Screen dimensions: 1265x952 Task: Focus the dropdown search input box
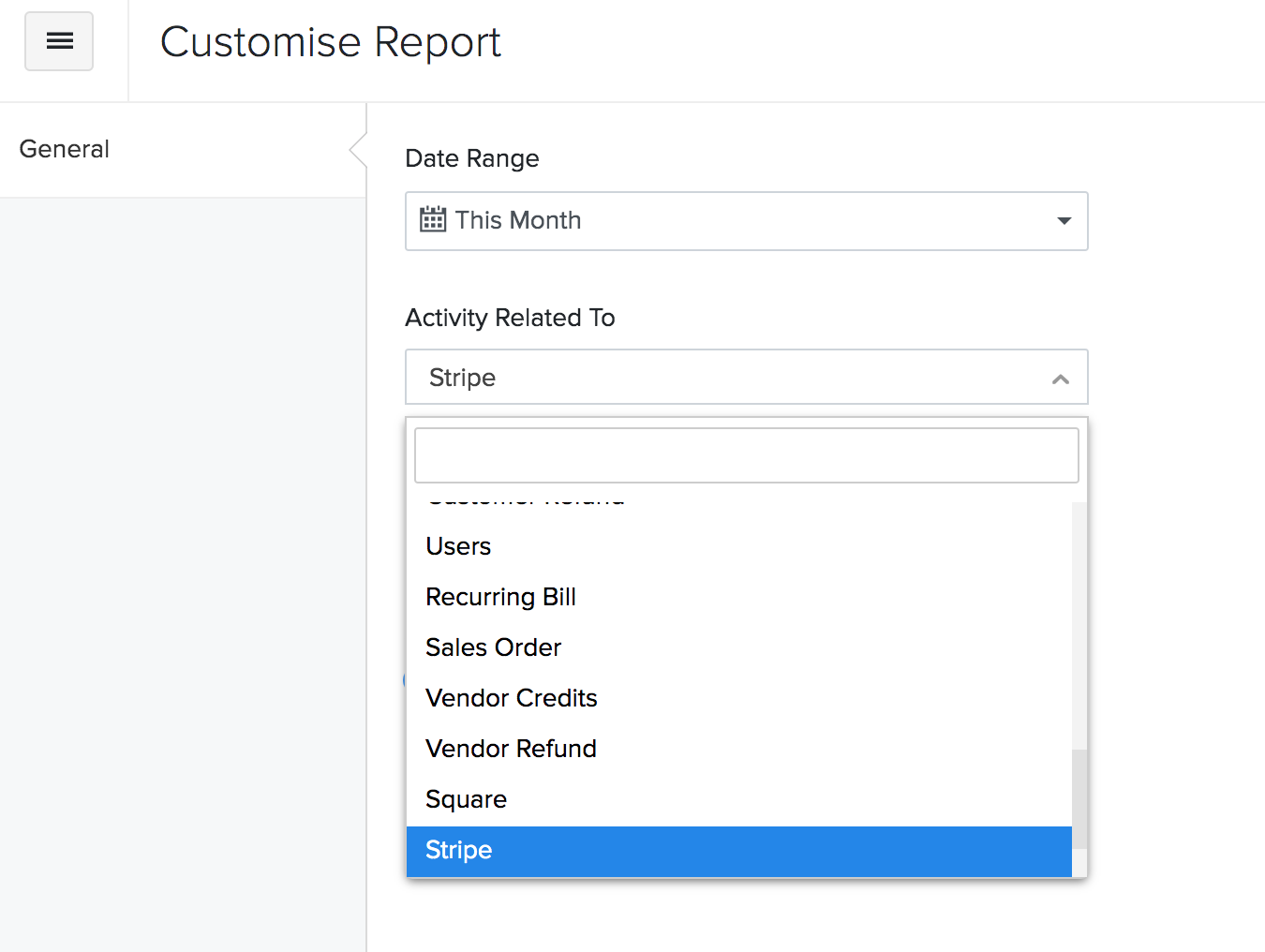point(746,455)
